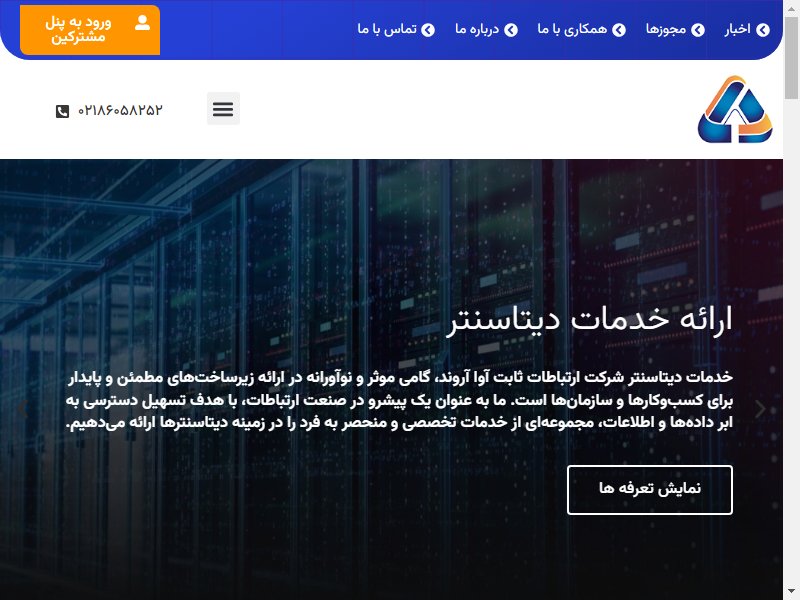The width and height of the screenshot is (800, 600).
Task: Click the arrow icon next to درباره ما
Action: pos(511,30)
